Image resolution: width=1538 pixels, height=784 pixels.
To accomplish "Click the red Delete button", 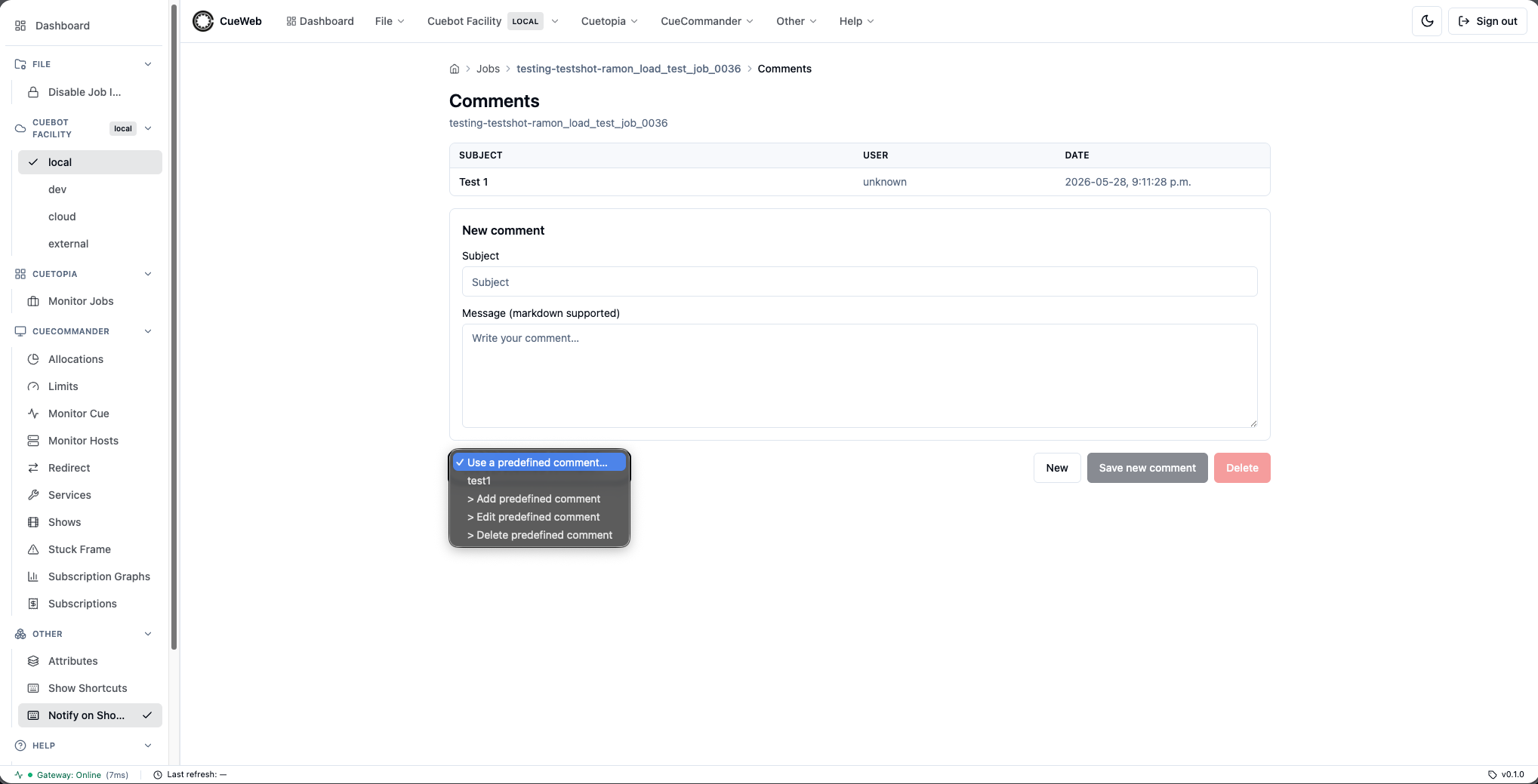I will [1242, 468].
